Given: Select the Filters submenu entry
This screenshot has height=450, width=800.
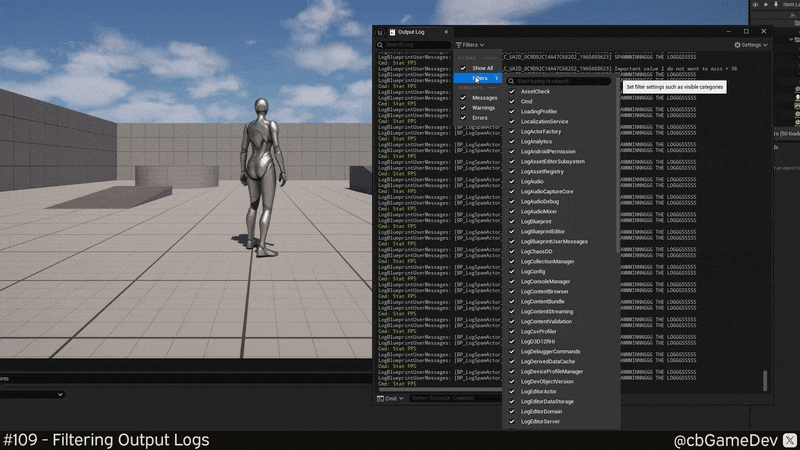Looking at the screenshot, I should click(478, 78).
